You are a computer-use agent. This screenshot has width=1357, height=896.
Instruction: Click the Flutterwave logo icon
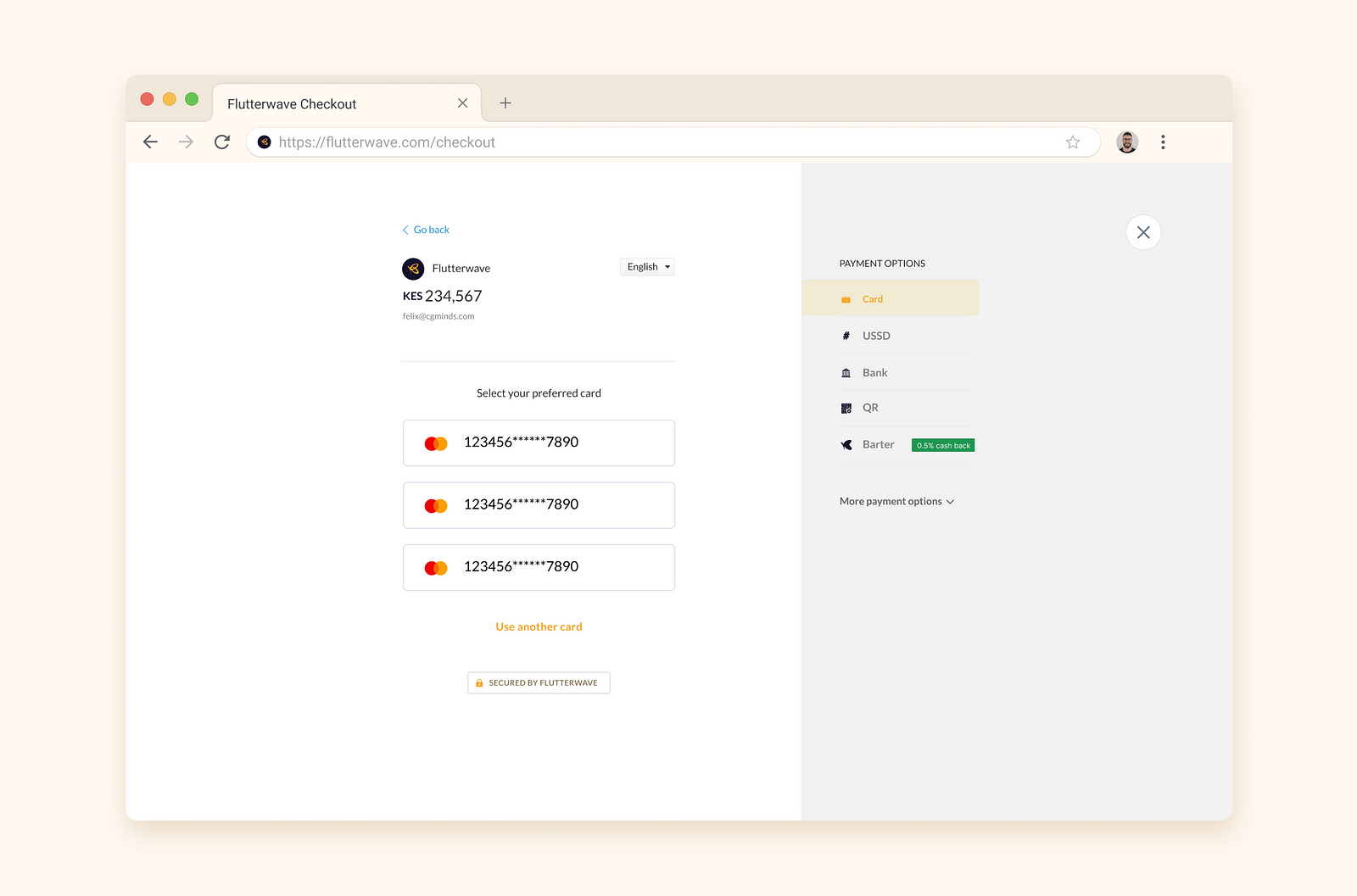(x=413, y=269)
